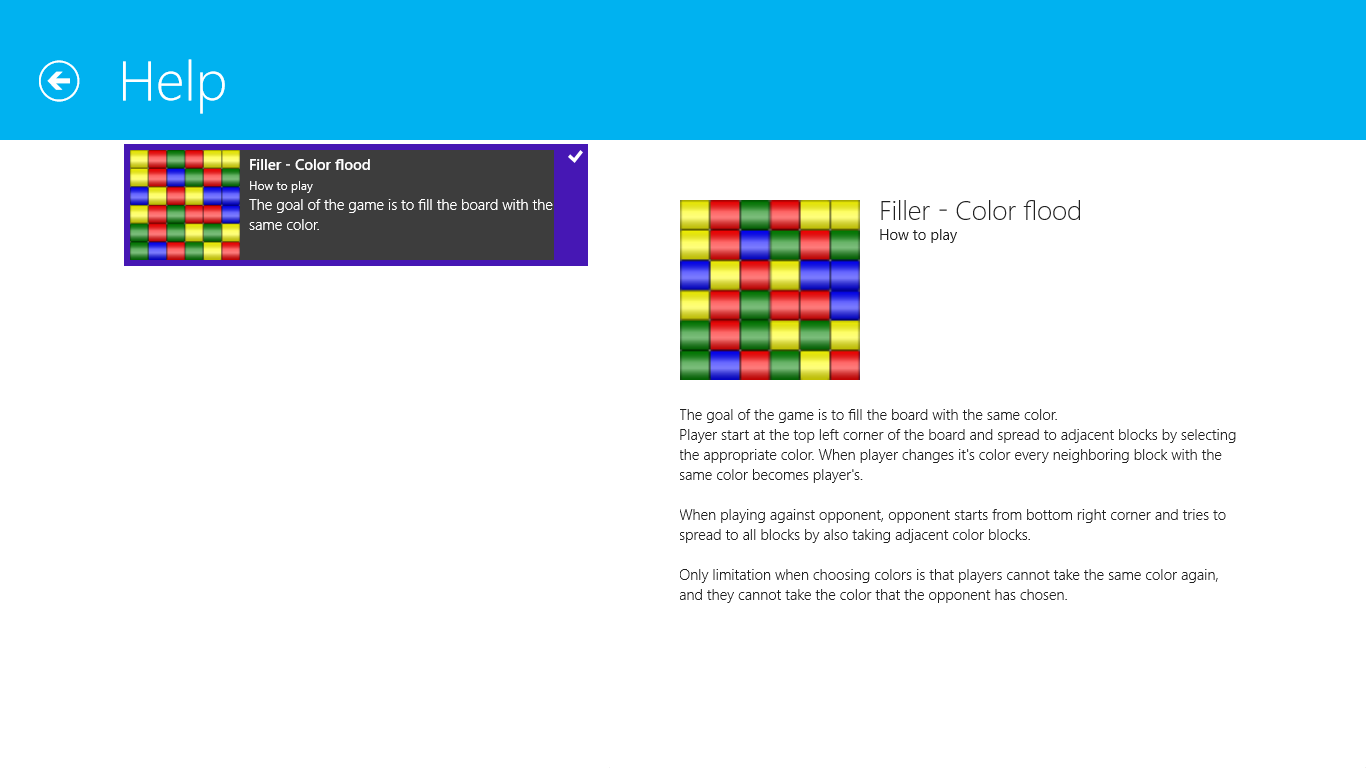This screenshot has width=1366, height=768.
Task: Click top-left yellow block in the small list thumbnail
Action: (139, 159)
